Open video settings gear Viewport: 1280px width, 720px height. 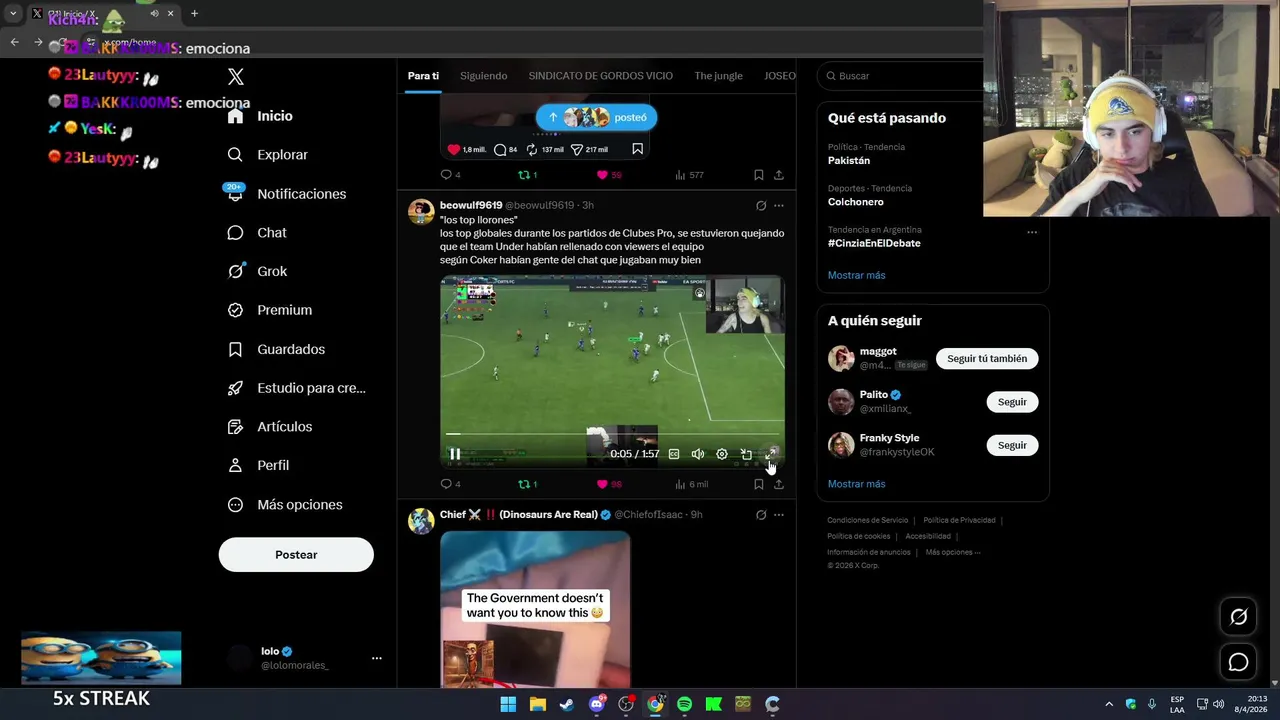point(722,454)
